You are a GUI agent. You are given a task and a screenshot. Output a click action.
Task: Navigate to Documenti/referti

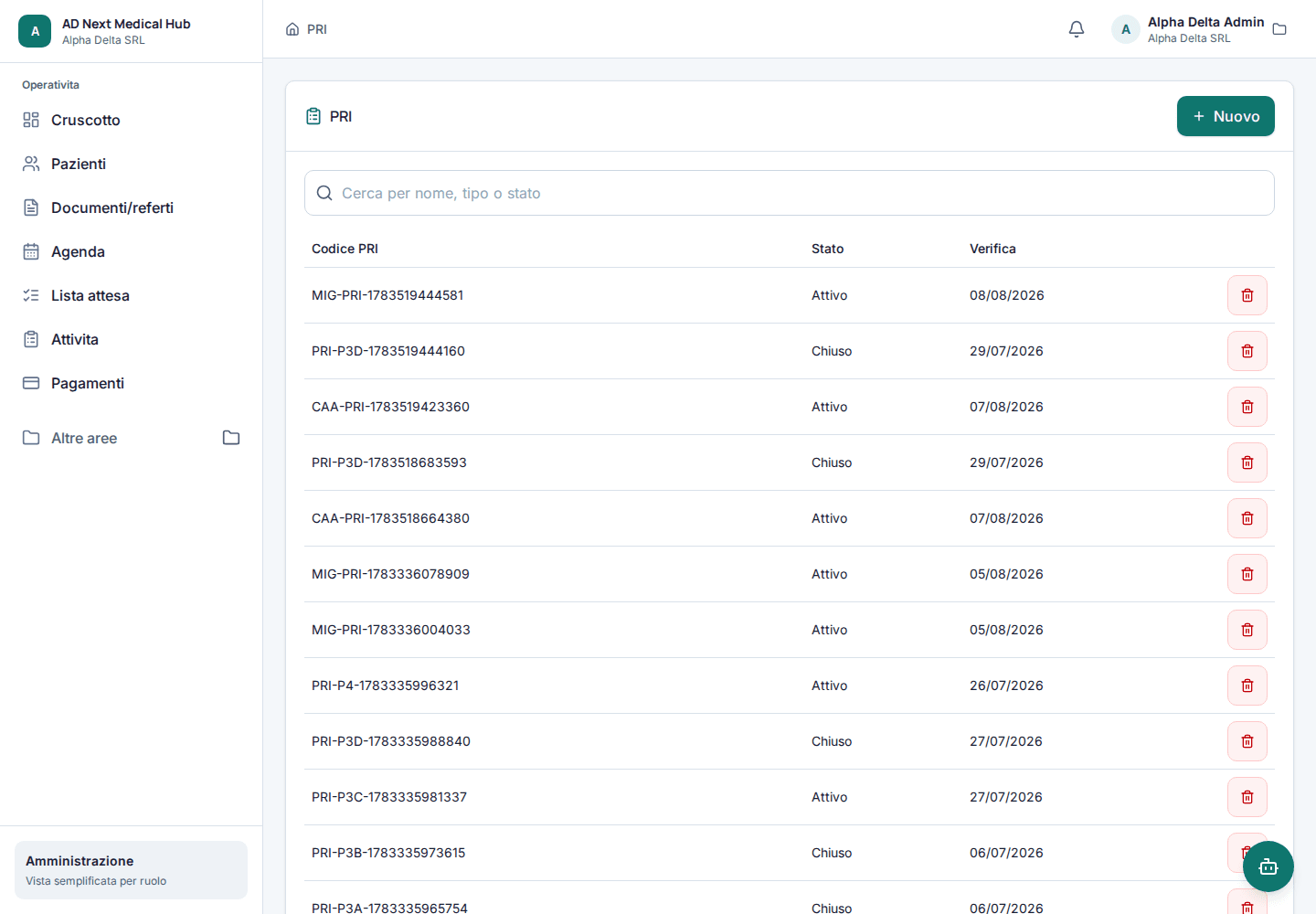pyautogui.click(x=131, y=207)
